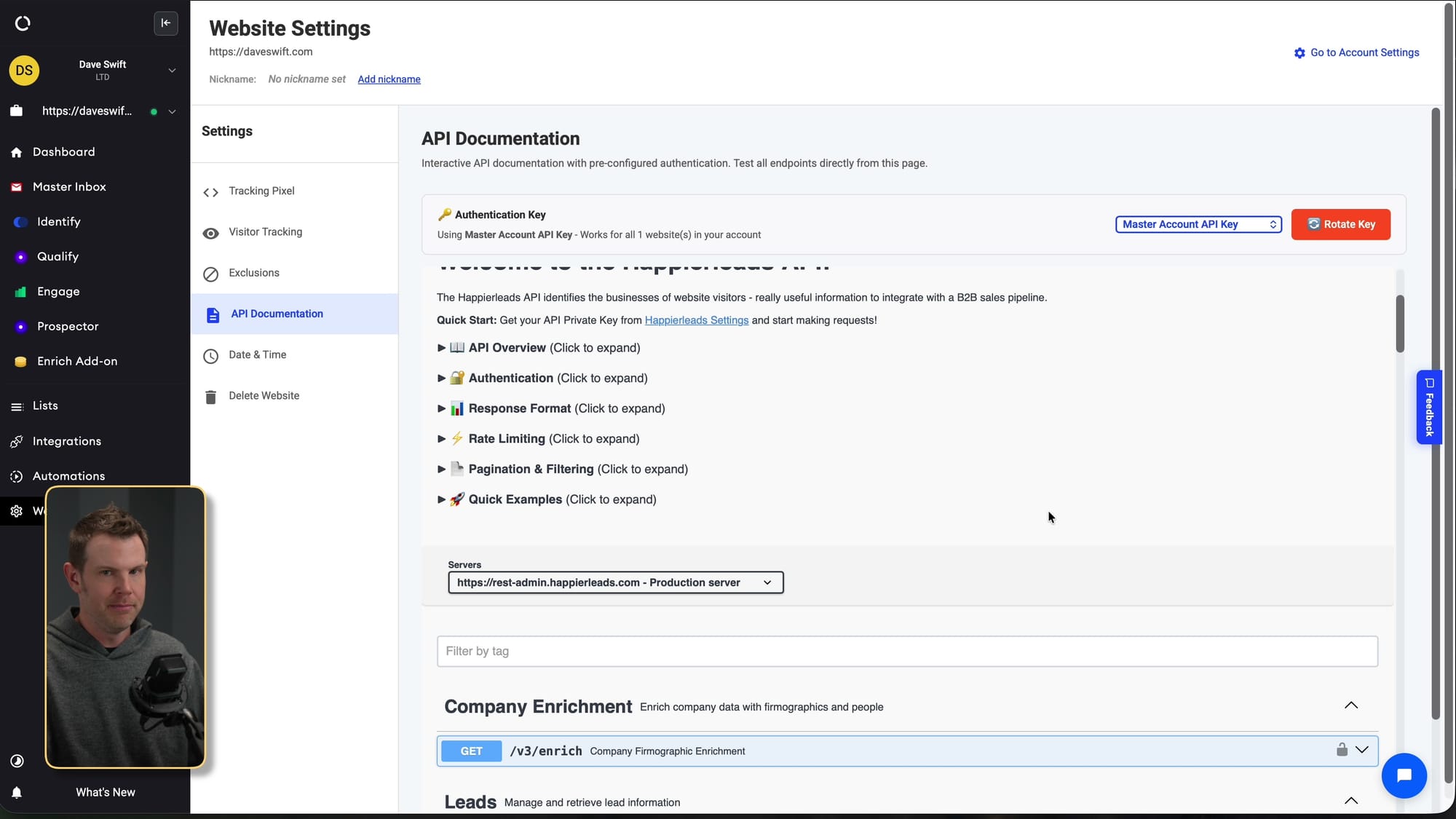Select Visitor Tracking settings tab

294,232
